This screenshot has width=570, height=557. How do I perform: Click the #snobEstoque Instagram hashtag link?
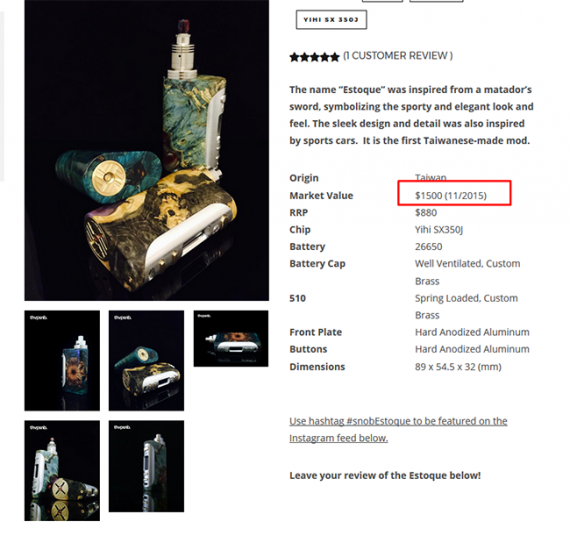point(398,429)
